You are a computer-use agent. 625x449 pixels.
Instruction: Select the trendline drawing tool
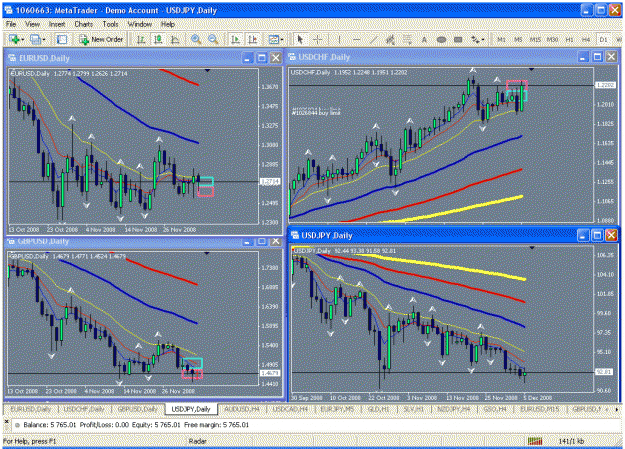coord(373,39)
